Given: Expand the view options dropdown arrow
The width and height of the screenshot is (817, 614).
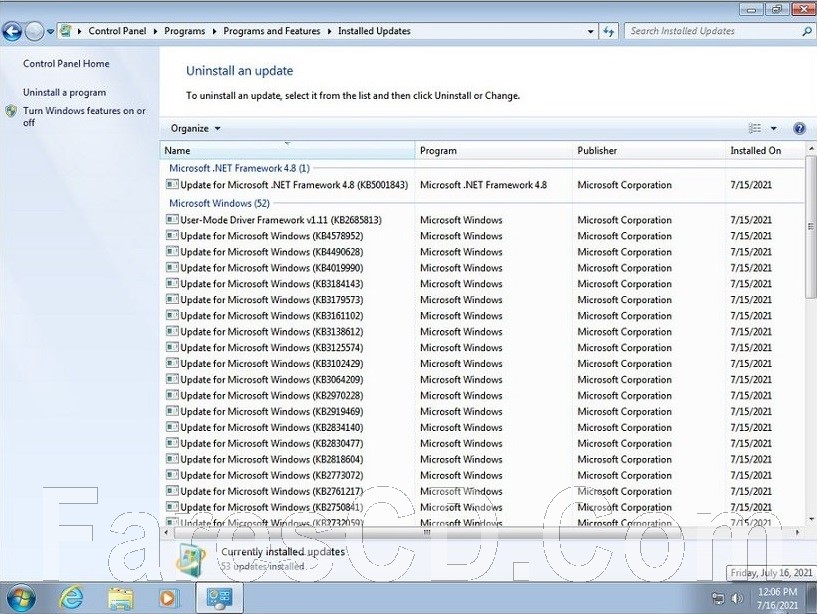Looking at the screenshot, I should click(x=774, y=128).
